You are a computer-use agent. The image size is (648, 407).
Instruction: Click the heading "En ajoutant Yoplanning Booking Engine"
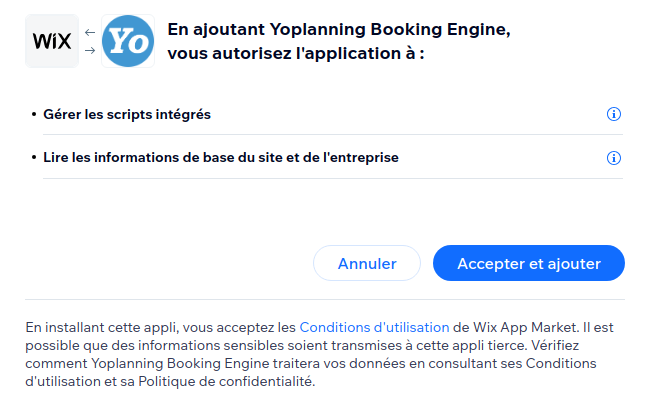click(x=339, y=30)
